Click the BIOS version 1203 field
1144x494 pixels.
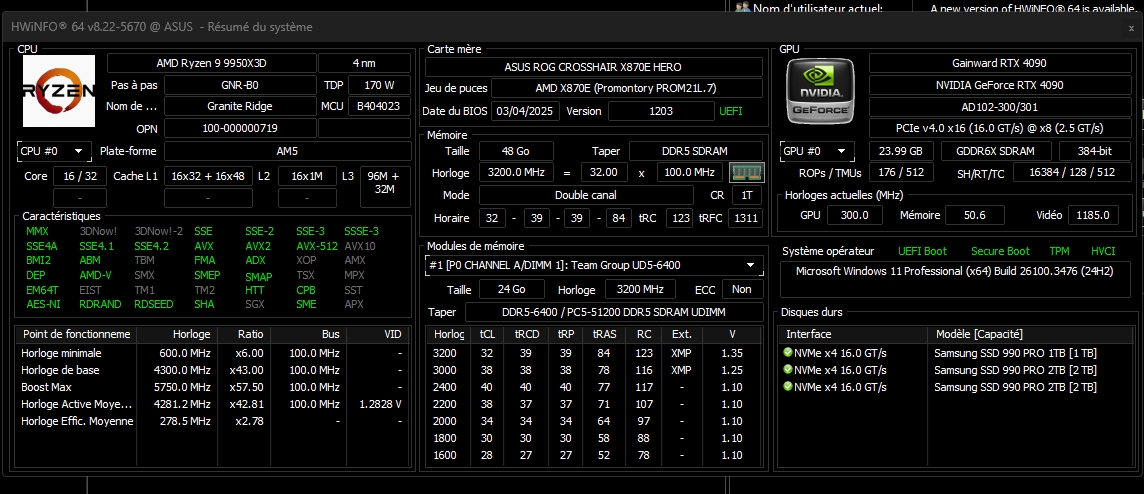coord(661,111)
